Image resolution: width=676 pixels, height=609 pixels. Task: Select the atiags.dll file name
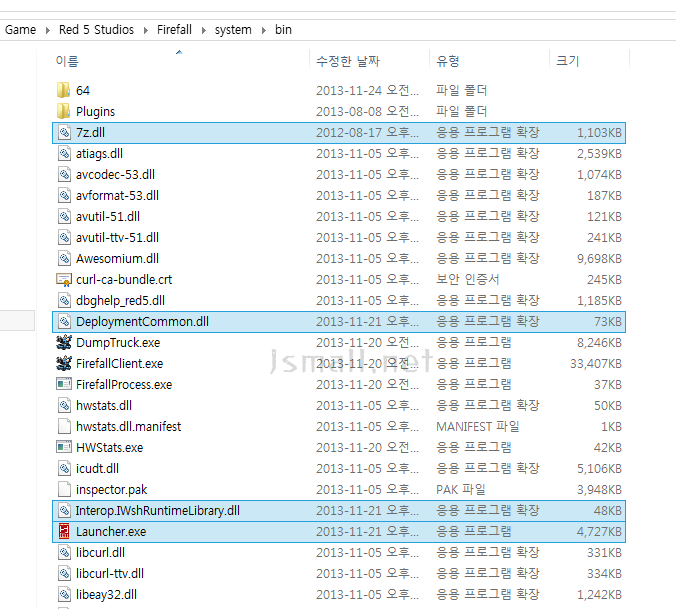(99, 154)
